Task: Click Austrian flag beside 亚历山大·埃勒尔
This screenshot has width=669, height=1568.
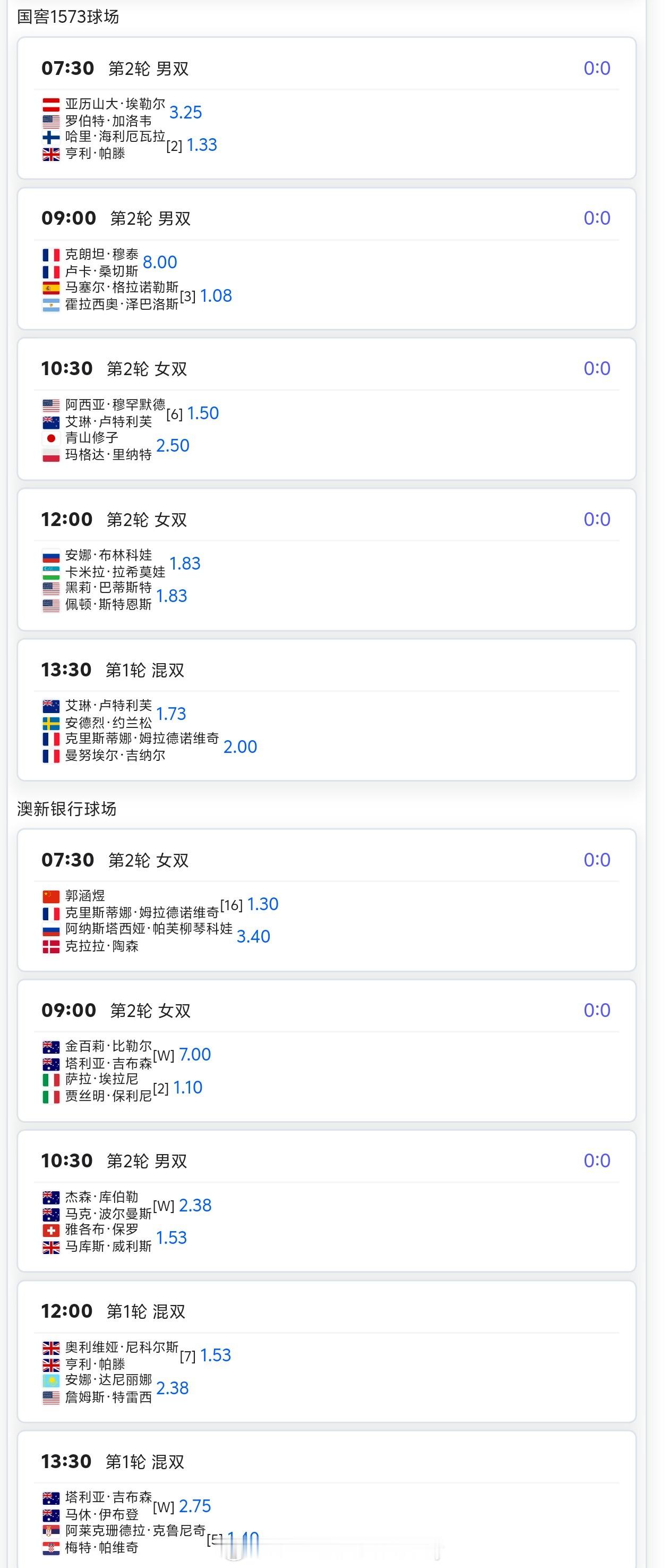Action: click(x=51, y=104)
